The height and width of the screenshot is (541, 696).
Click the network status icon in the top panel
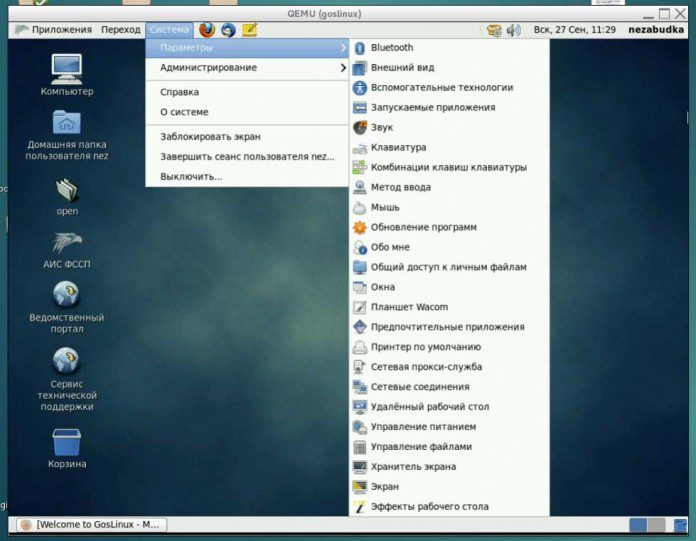click(x=494, y=30)
